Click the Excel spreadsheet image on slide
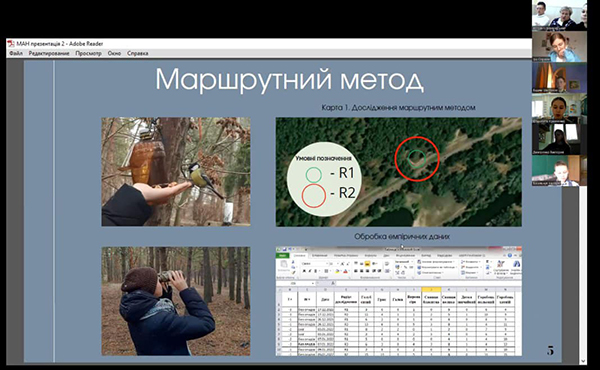 (398, 301)
